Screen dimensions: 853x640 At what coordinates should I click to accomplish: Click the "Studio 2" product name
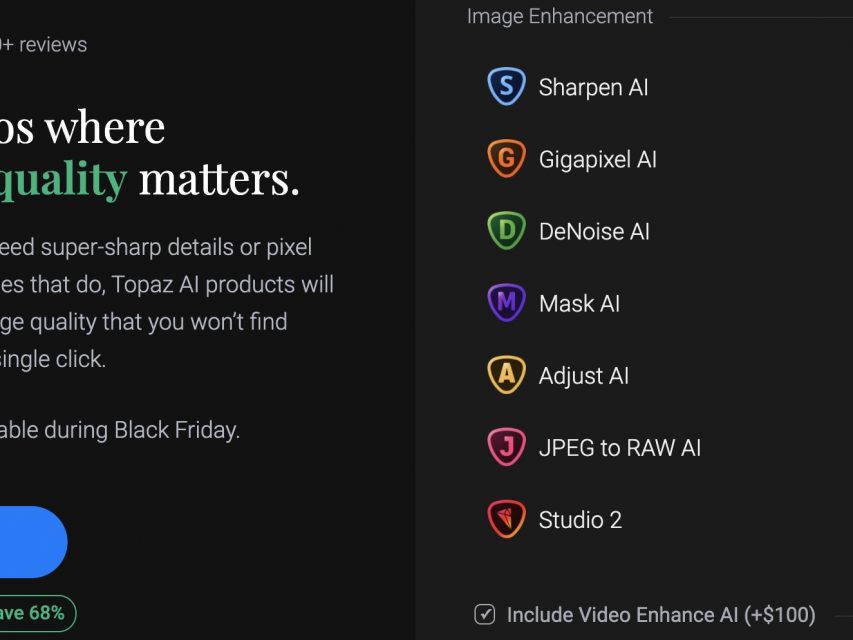(x=580, y=519)
